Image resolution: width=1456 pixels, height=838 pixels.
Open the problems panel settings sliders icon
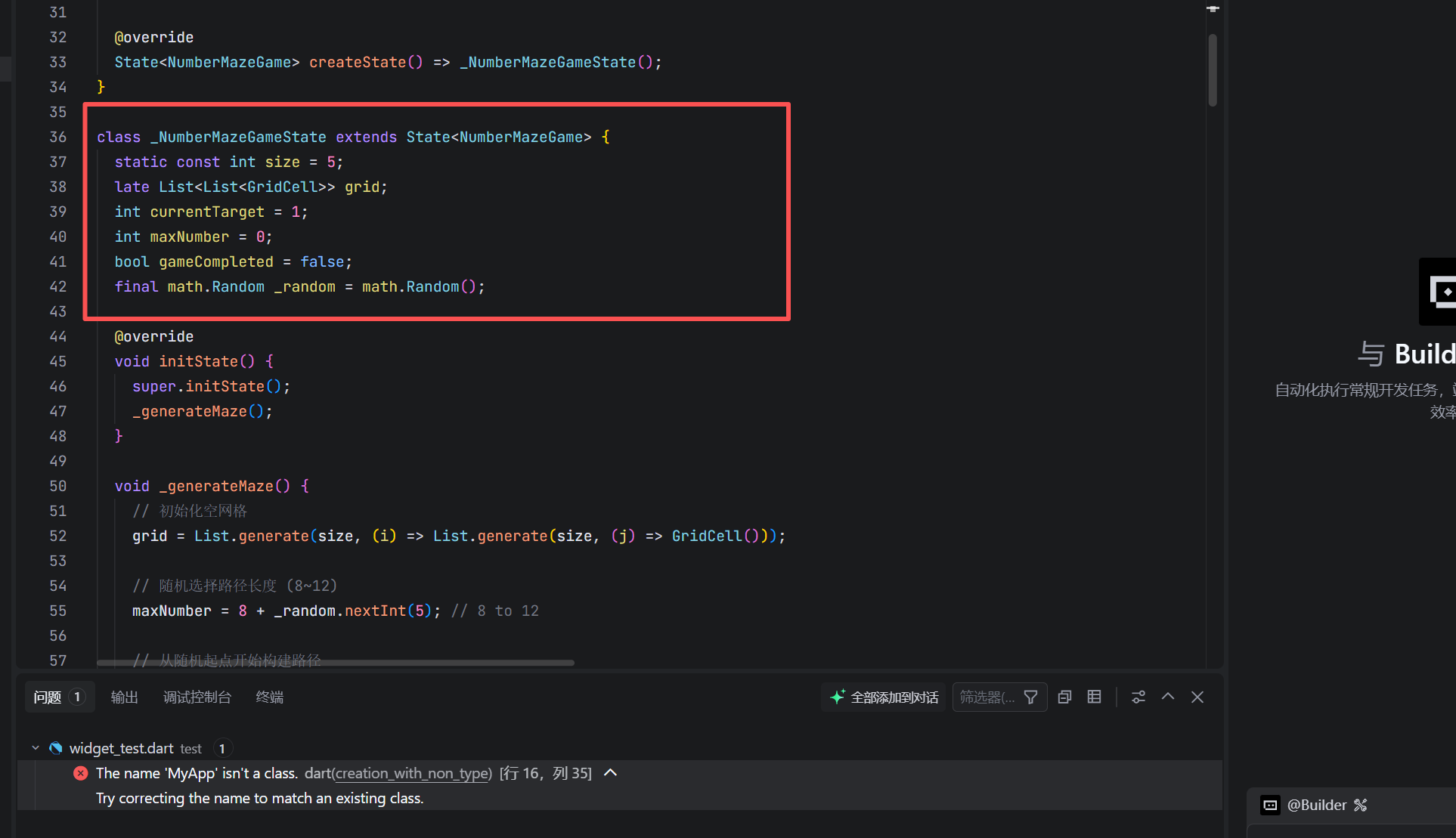(x=1138, y=697)
